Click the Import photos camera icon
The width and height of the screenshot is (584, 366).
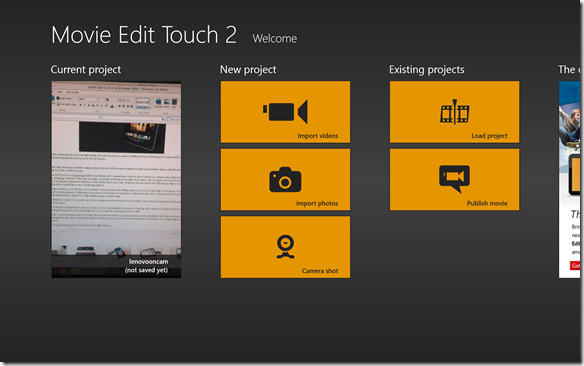click(285, 179)
